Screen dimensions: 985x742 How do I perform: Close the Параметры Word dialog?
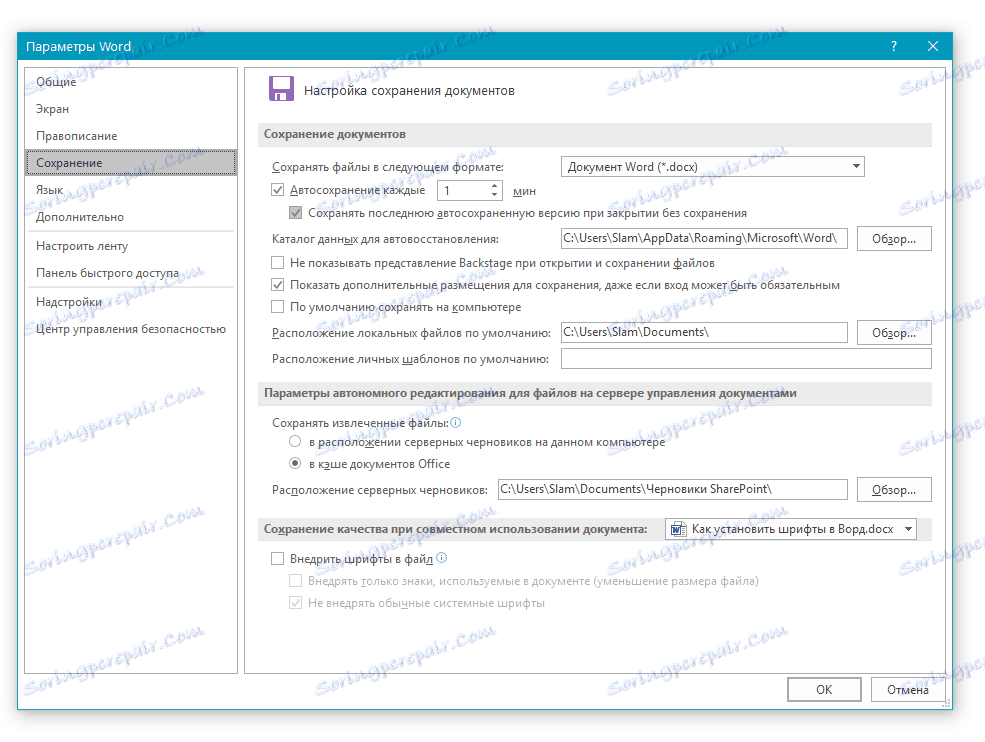click(x=933, y=46)
